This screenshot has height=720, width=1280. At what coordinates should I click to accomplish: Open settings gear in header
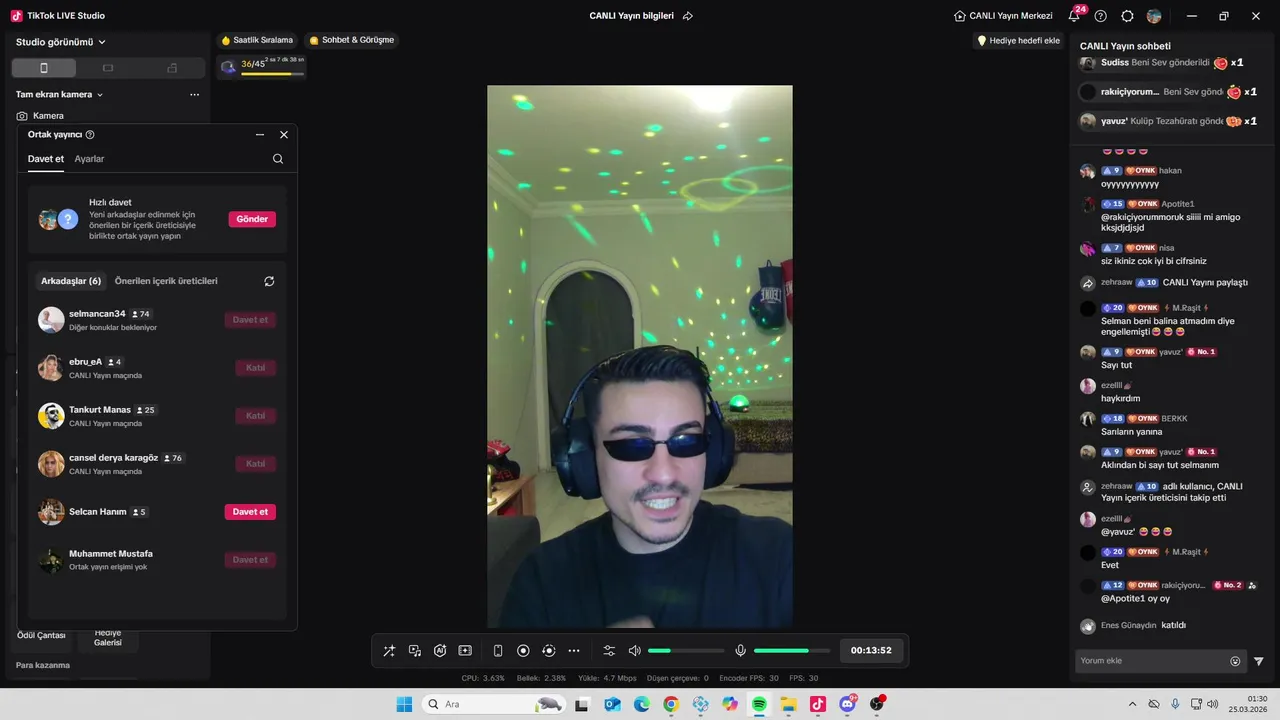1128,16
